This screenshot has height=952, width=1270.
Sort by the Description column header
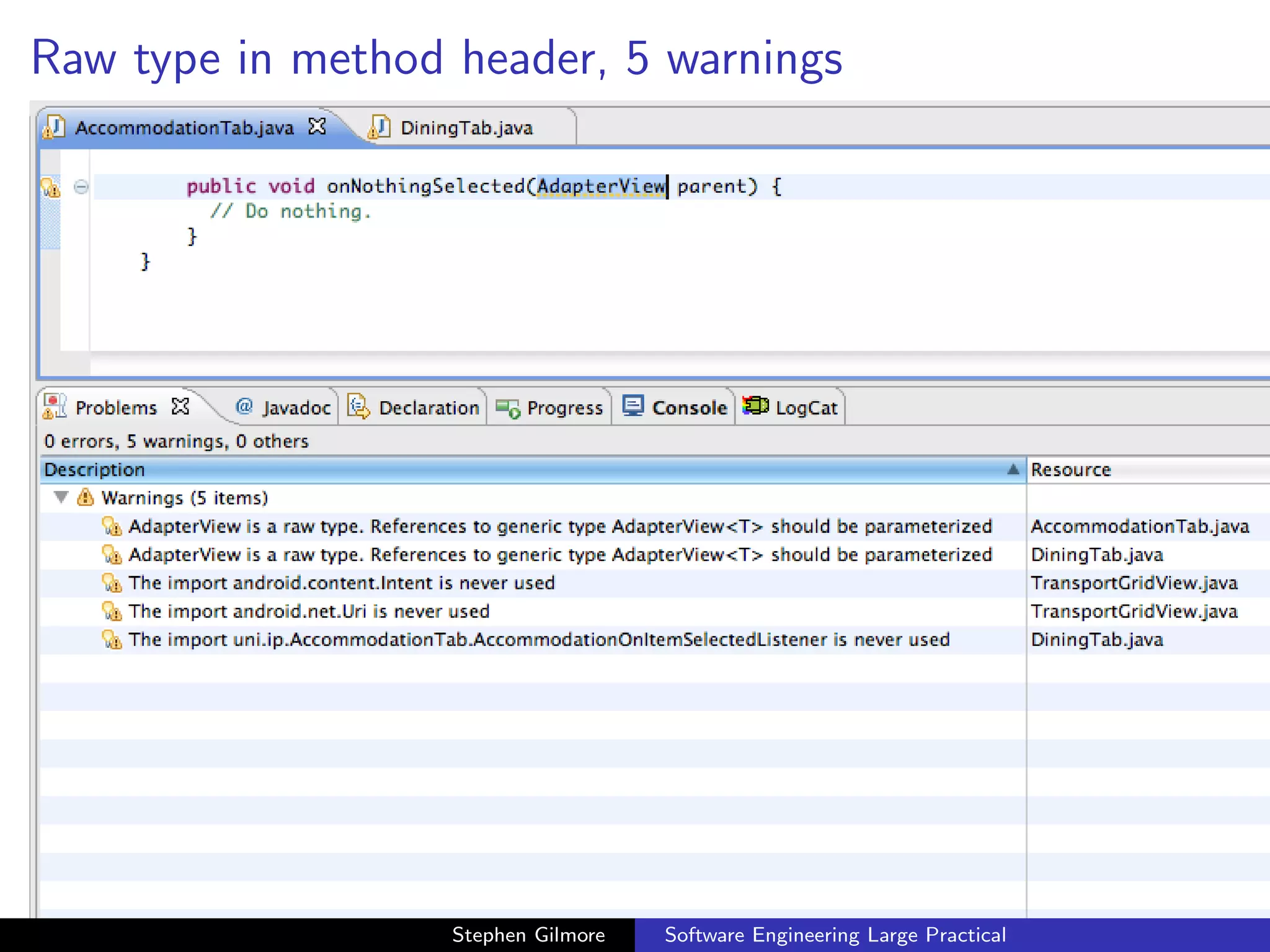532,470
